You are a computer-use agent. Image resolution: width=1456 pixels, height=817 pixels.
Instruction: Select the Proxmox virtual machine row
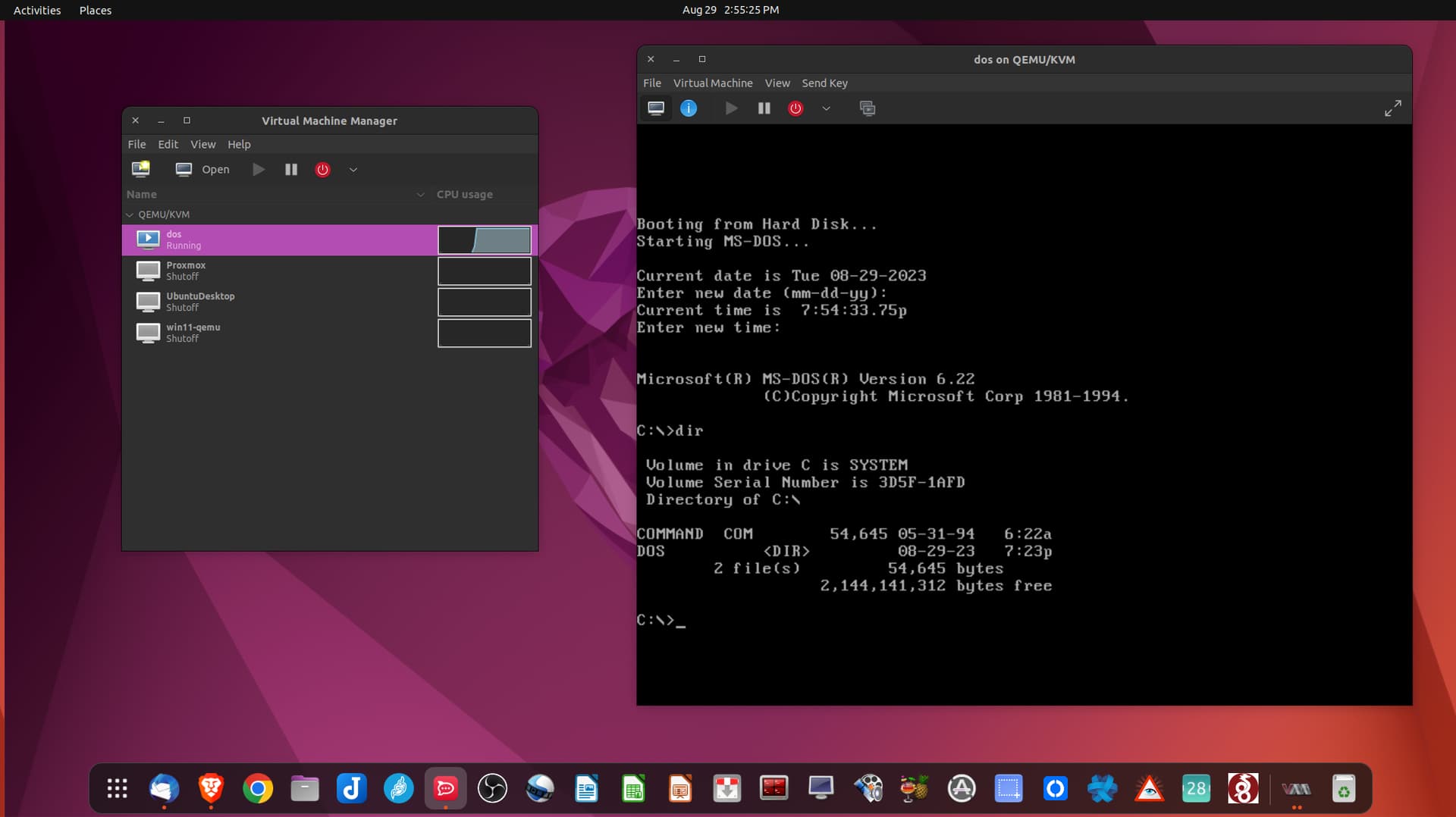pyautogui.click(x=330, y=271)
